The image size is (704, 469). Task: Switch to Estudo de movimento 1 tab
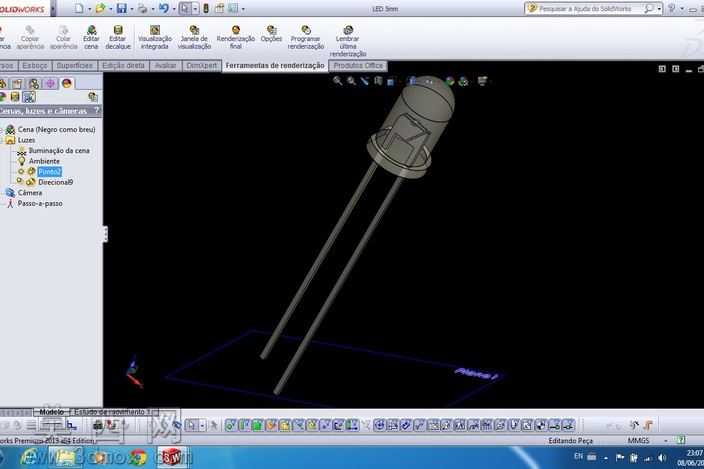tap(112, 412)
